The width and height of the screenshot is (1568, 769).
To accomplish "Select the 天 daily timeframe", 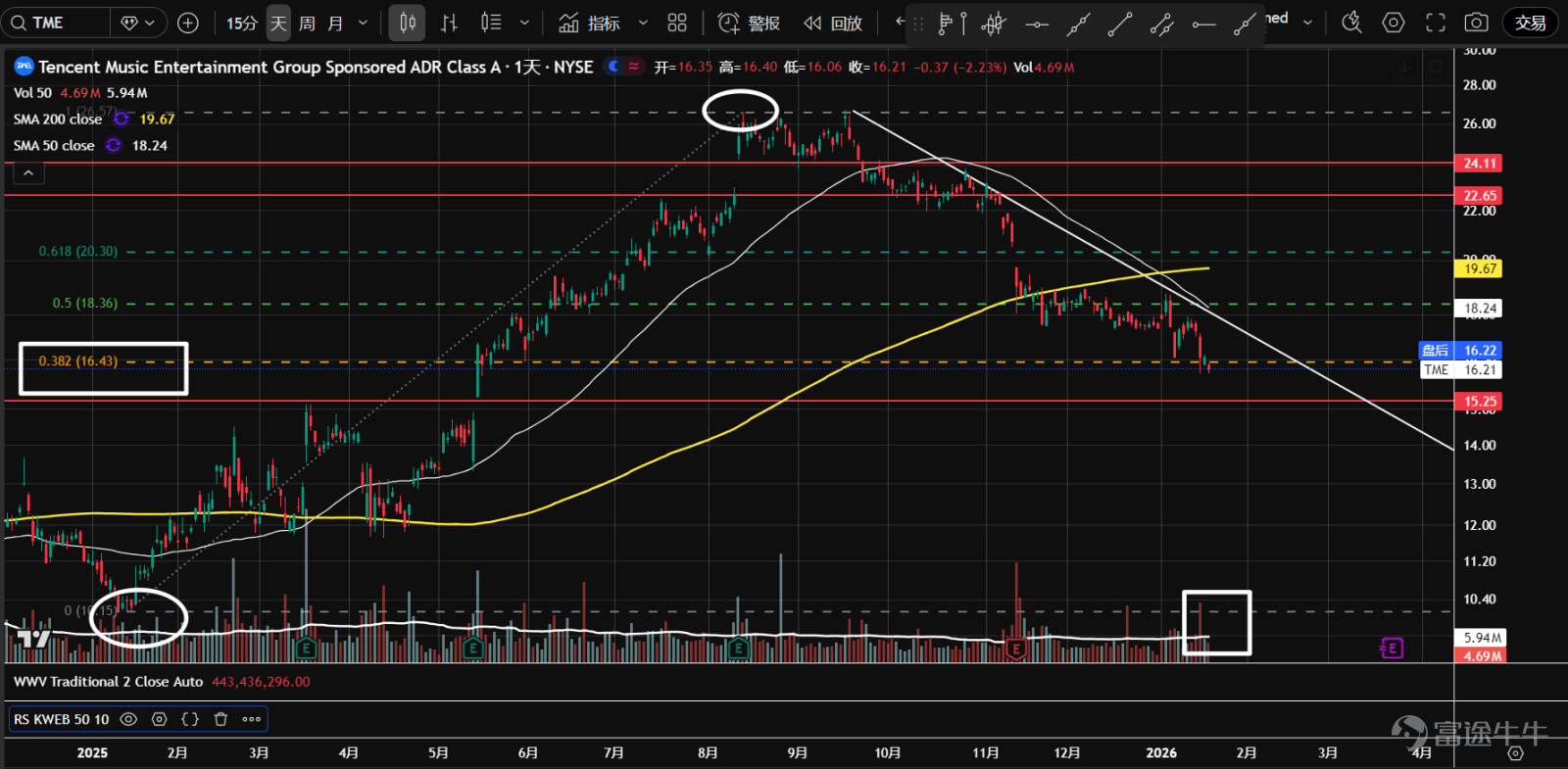I will 278,23.
